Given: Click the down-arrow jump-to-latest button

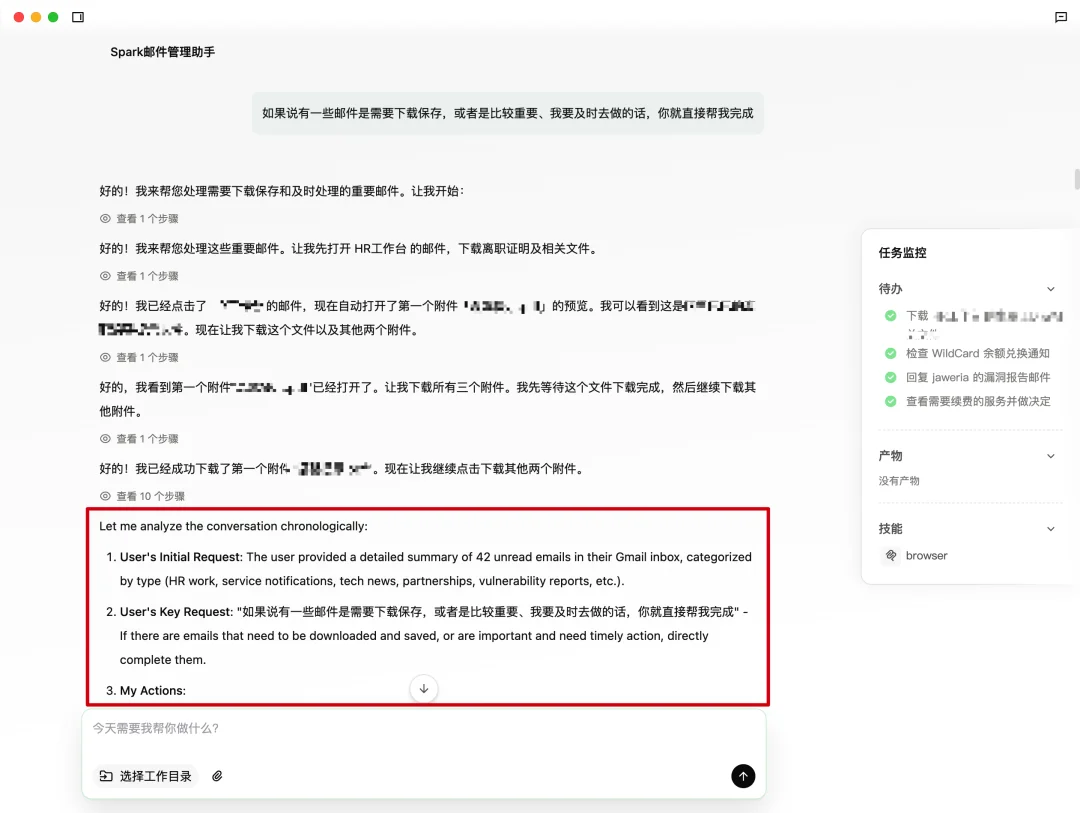Looking at the screenshot, I should [423, 689].
